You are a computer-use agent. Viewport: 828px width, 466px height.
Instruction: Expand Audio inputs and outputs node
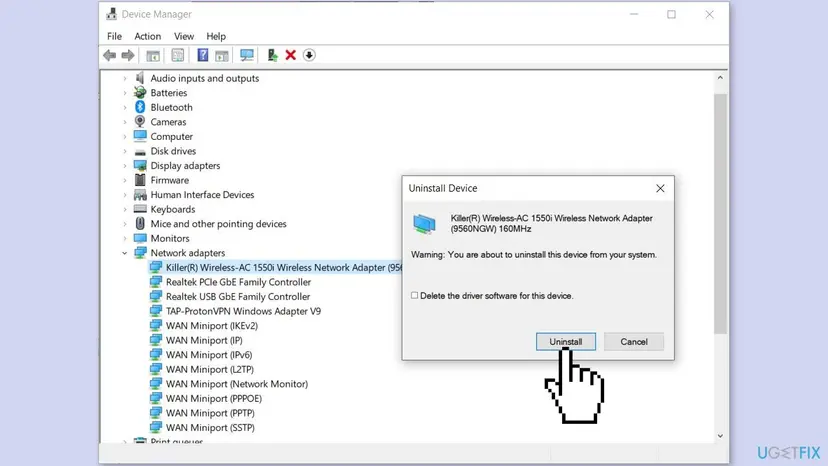[125, 78]
